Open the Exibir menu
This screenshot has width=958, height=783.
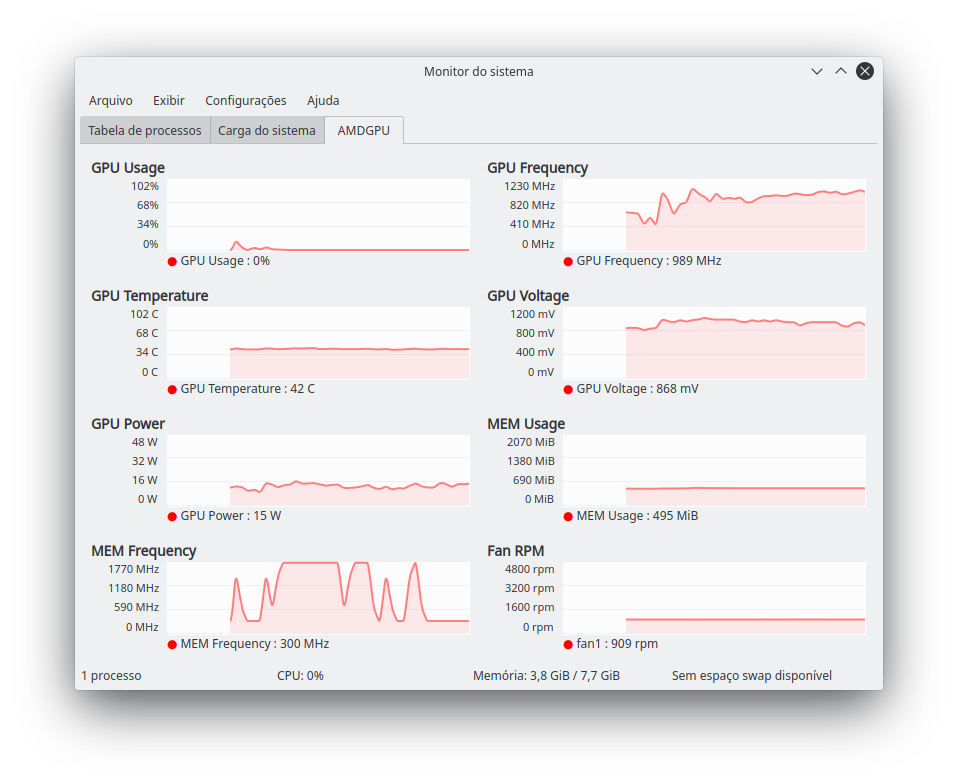click(169, 100)
